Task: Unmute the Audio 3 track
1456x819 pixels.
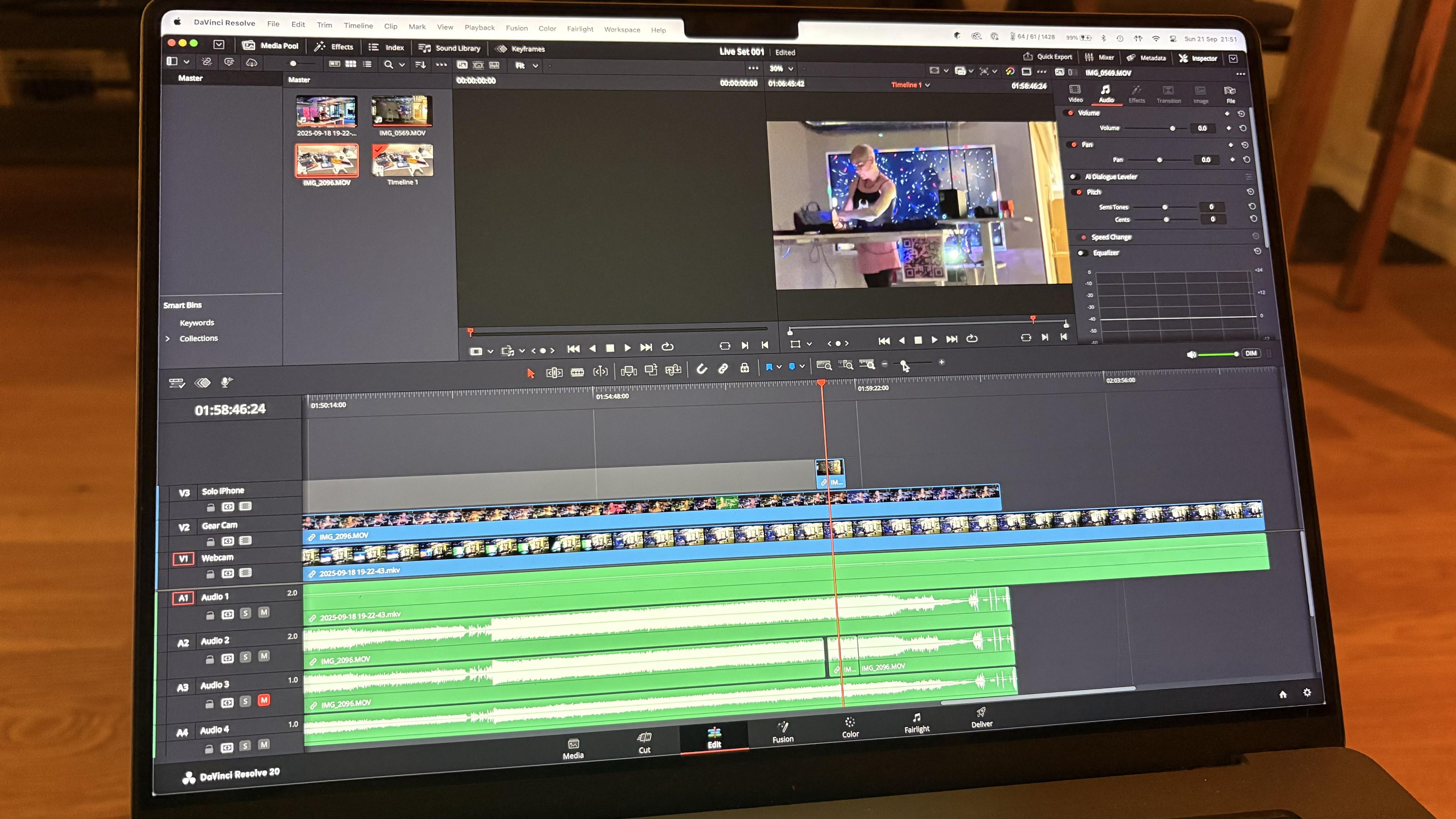Action: (x=264, y=700)
